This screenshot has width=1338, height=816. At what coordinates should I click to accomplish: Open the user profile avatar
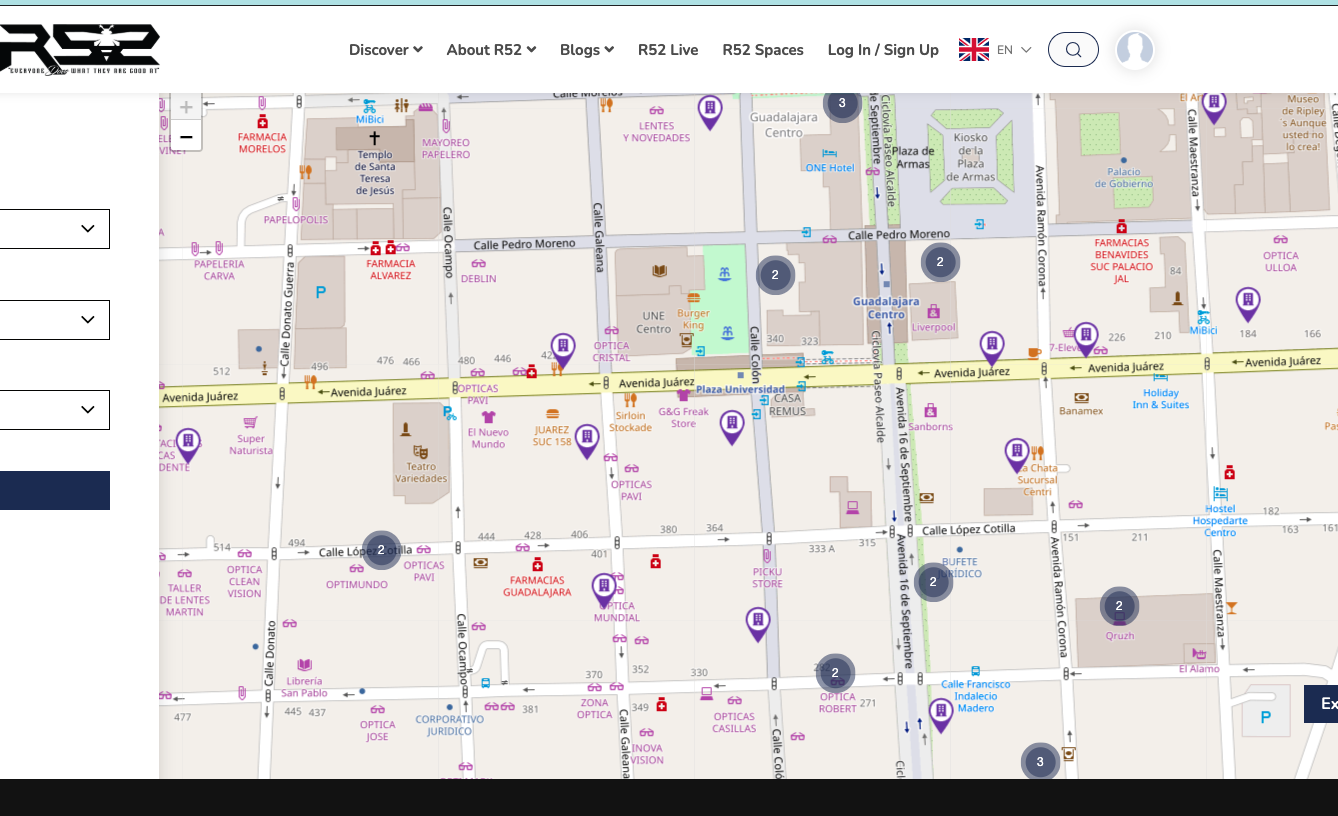pyautogui.click(x=1134, y=50)
